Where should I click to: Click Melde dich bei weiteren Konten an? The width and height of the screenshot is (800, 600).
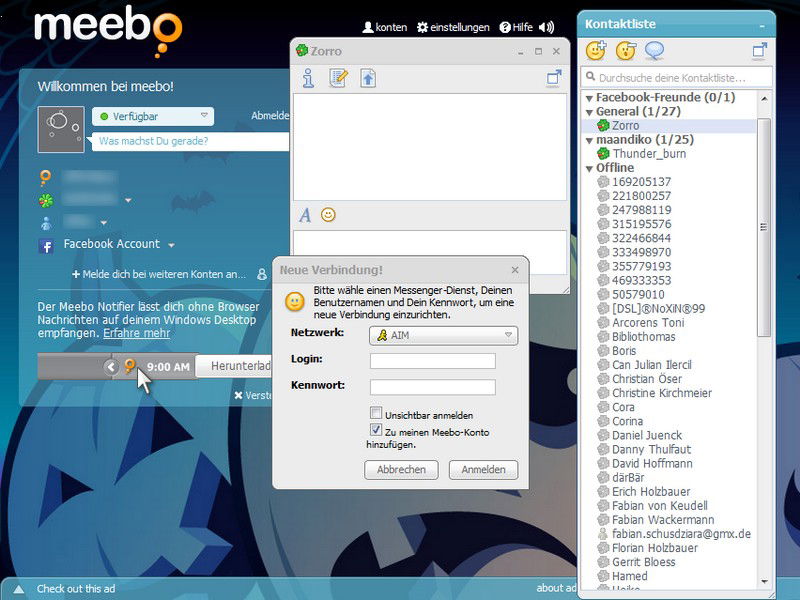159,274
